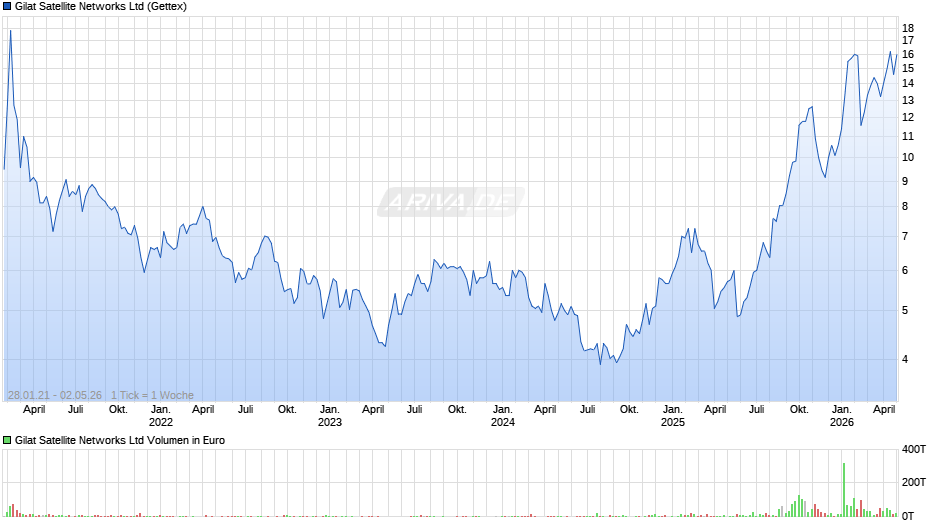
Task: Click the blue Gettex legend swatch
Action: coord(7,7)
